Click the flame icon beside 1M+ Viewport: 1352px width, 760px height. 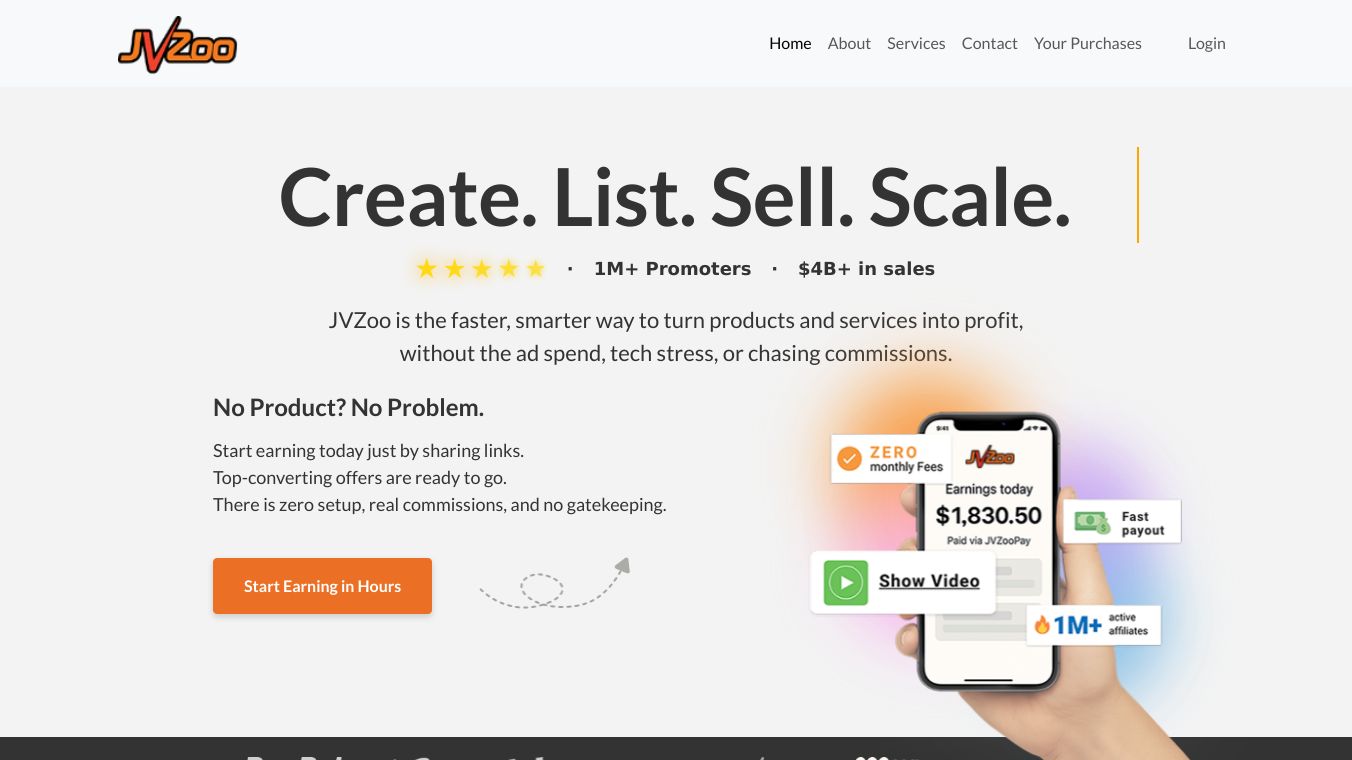pos(1042,625)
